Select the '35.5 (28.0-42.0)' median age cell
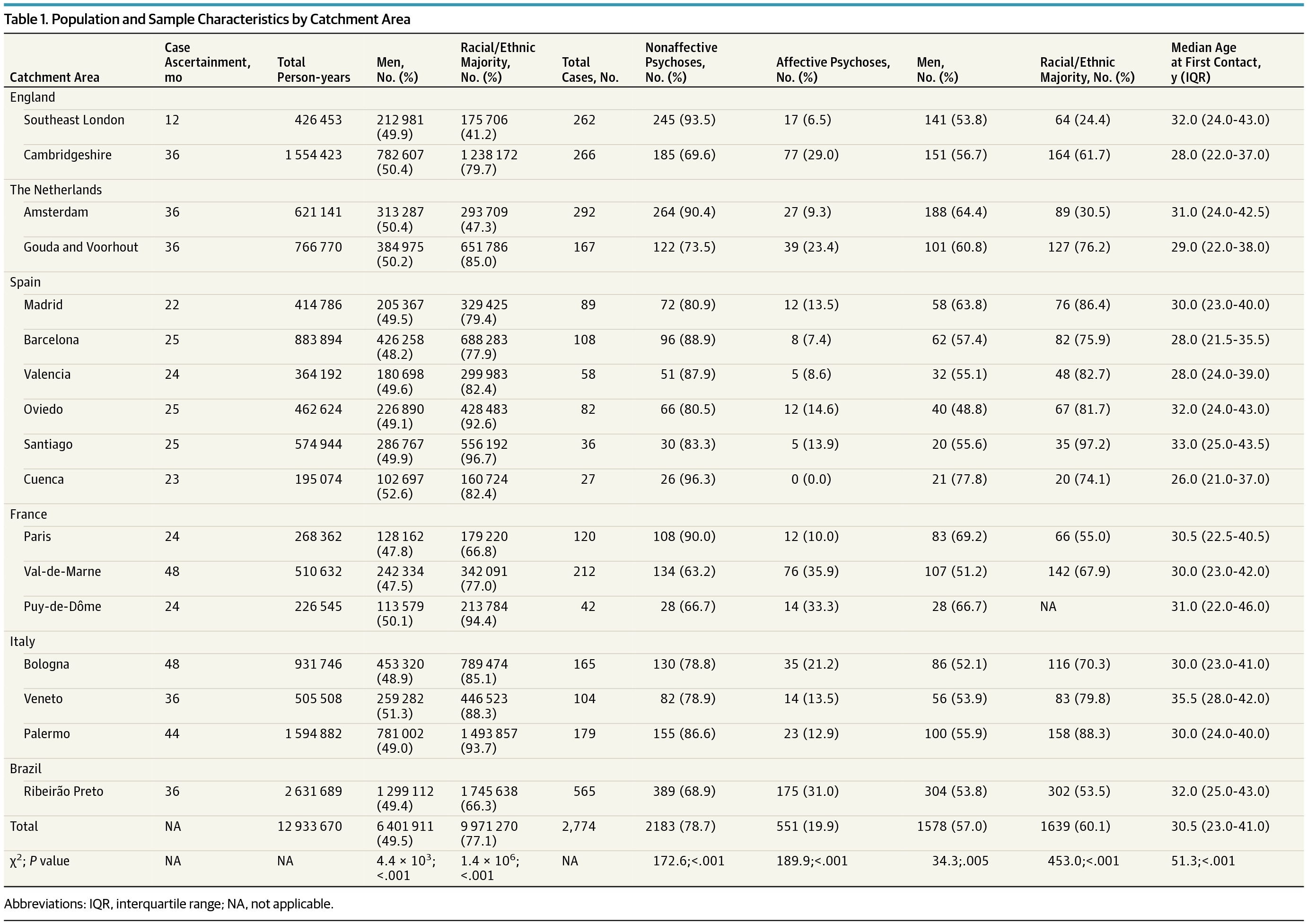Image resolution: width=1307 pixels, height=924 pixels. 1220,699
